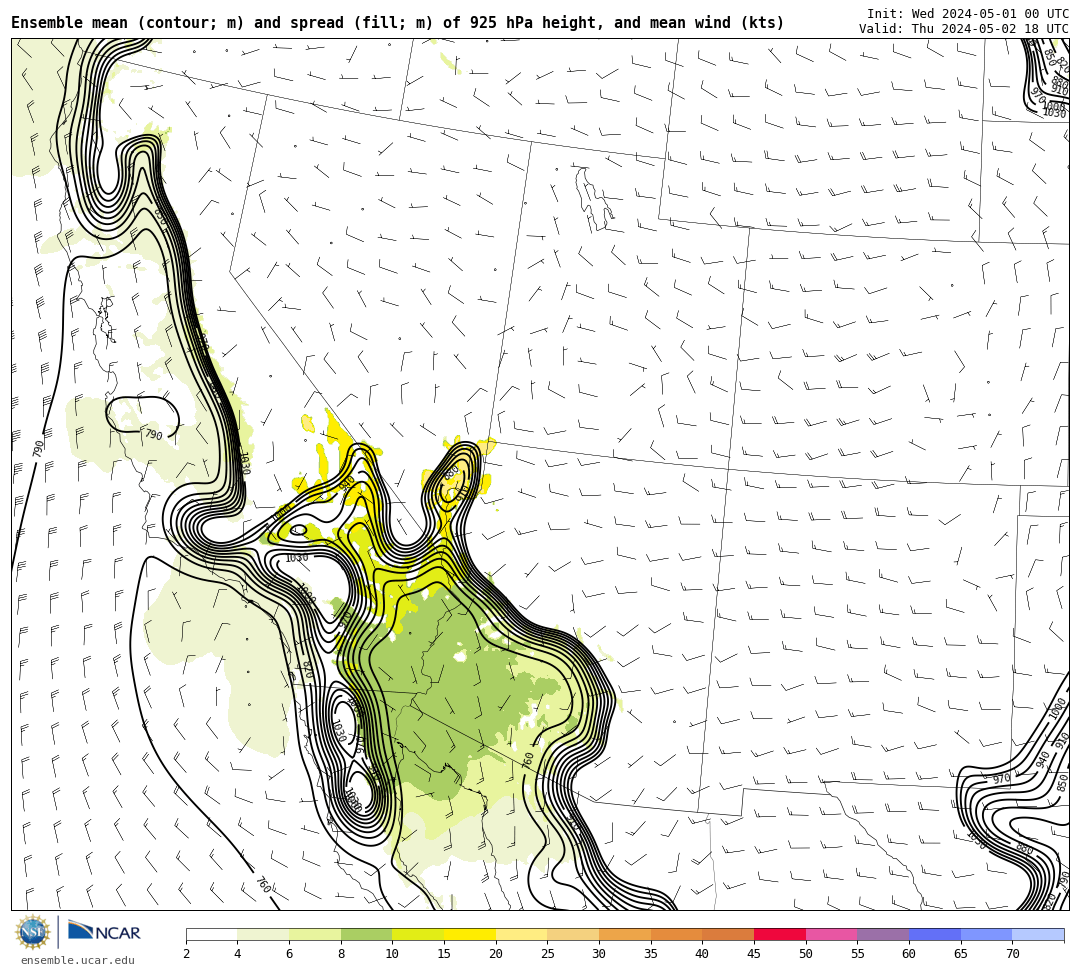This screenshot has height=973, width=1080.
Task: Click the Valid: Thu 2024-05-02 18 UTC text
Action: pyautogui.click(x=964, y=29)
